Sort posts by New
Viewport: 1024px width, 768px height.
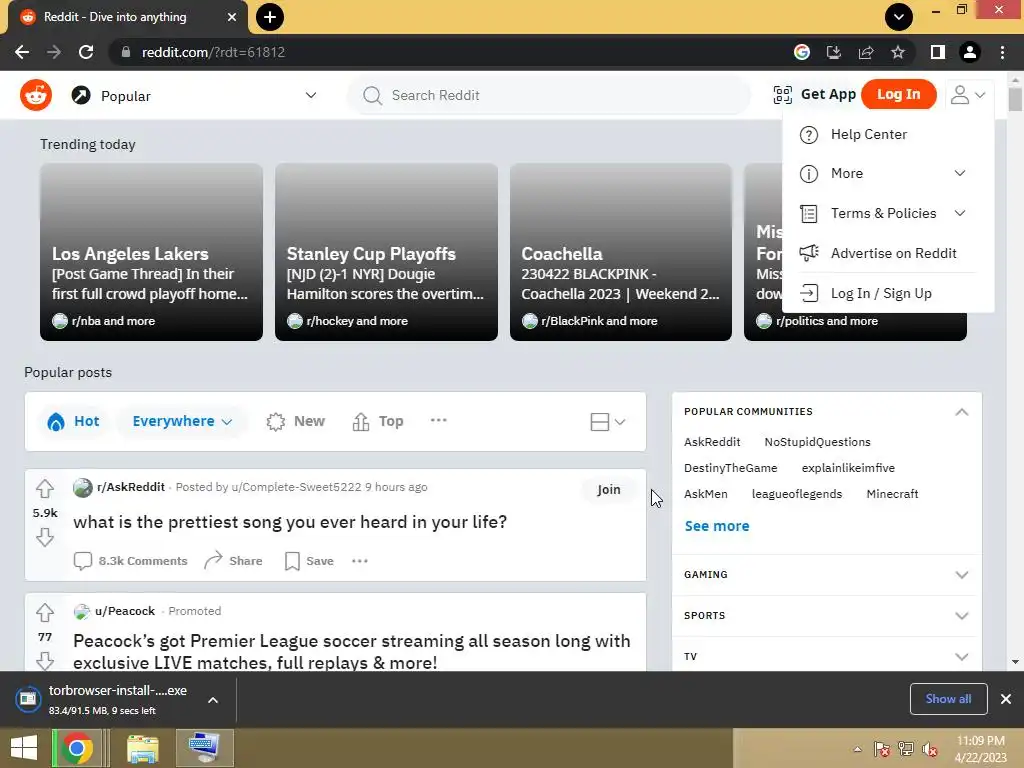click(295, 421)
